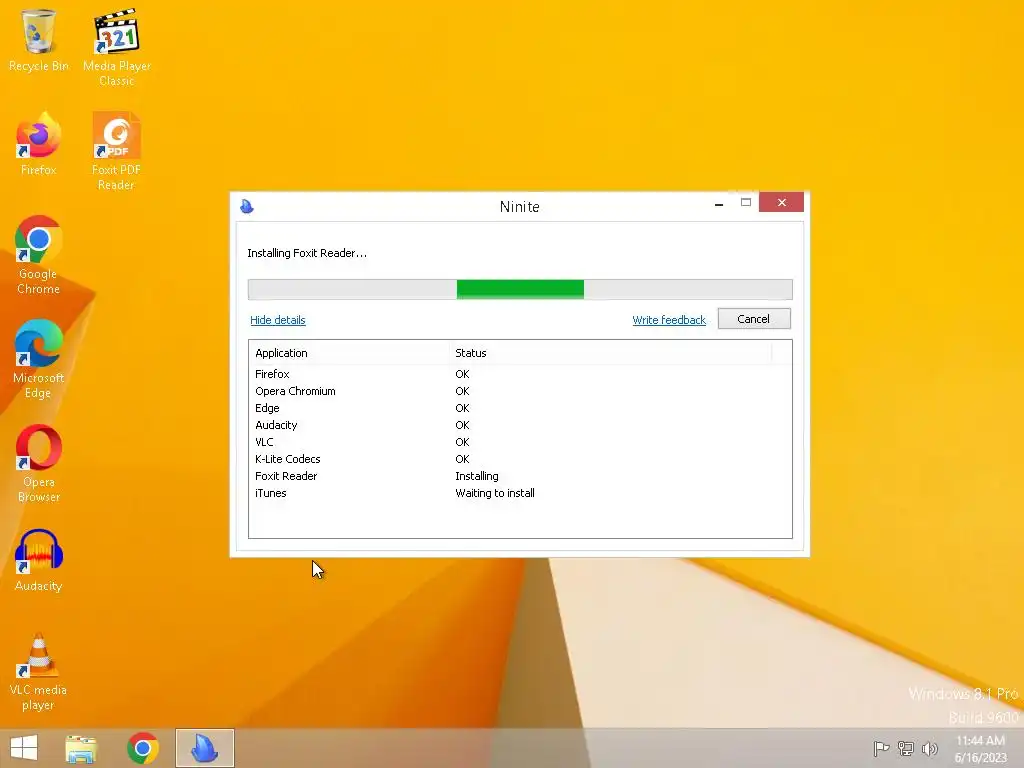
Task: Select the Media Player Classic desktop shortcut
Action: pyautogui.click(x=117, y=47)
